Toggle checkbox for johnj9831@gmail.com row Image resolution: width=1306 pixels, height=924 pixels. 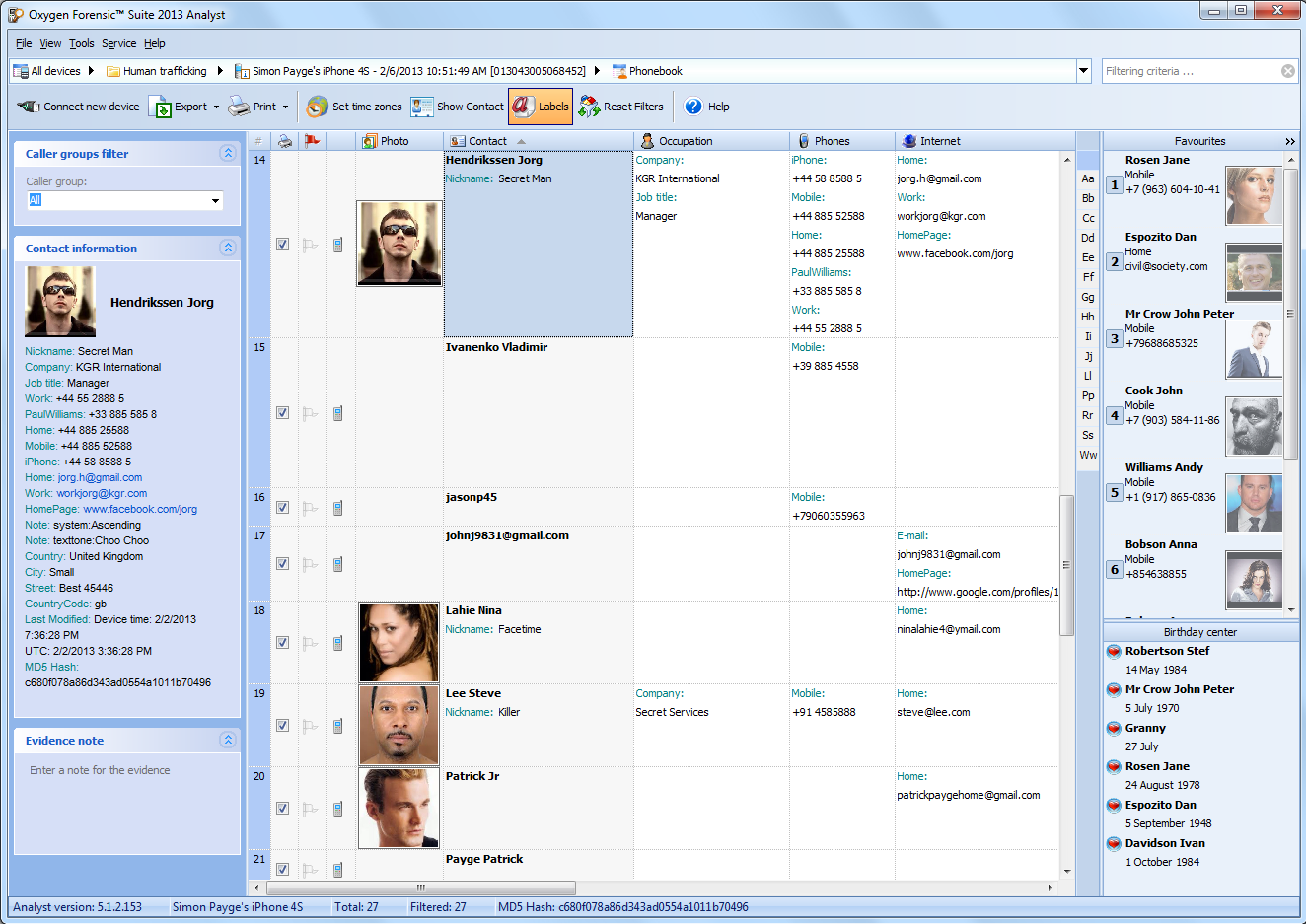point(282,564)
